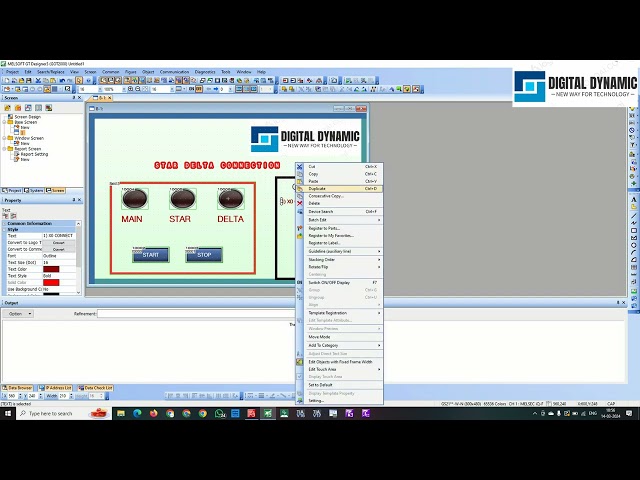The height and width of the screenshot is (480, 640).
Task: Collapse the Report Screen tree node
Action: click(x=4, y=149)
